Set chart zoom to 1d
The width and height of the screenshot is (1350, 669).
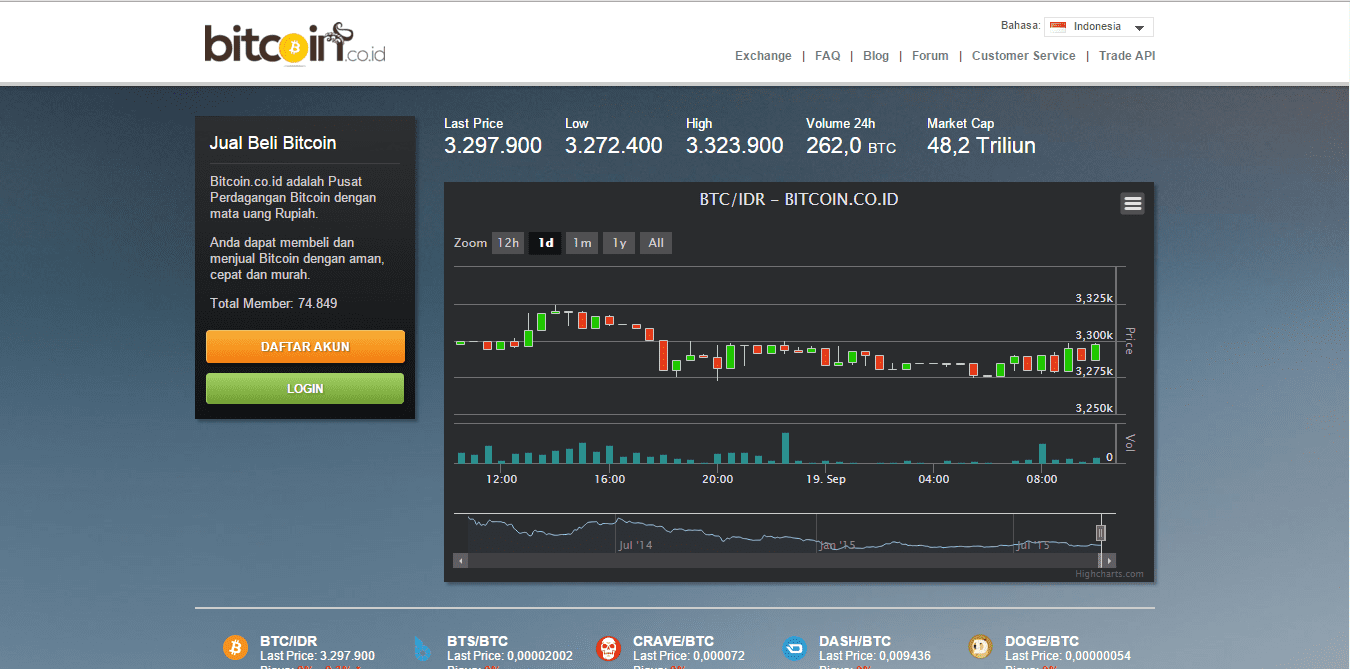click(545, 243)
